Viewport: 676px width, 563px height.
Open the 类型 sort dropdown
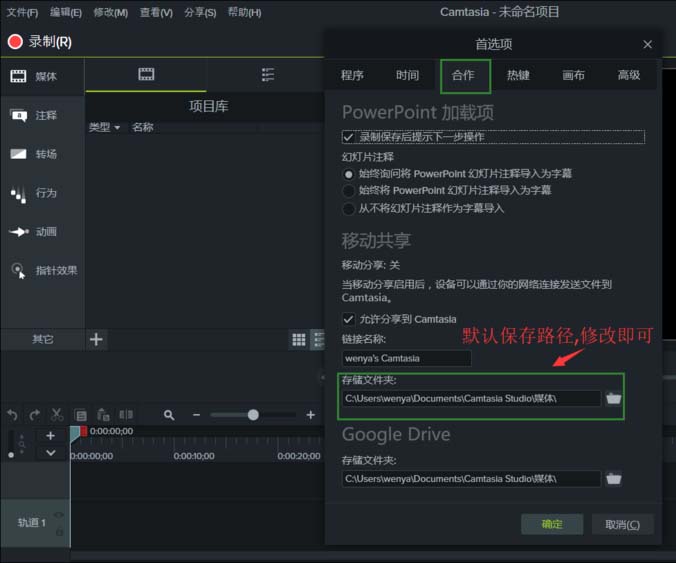(104, 127)
